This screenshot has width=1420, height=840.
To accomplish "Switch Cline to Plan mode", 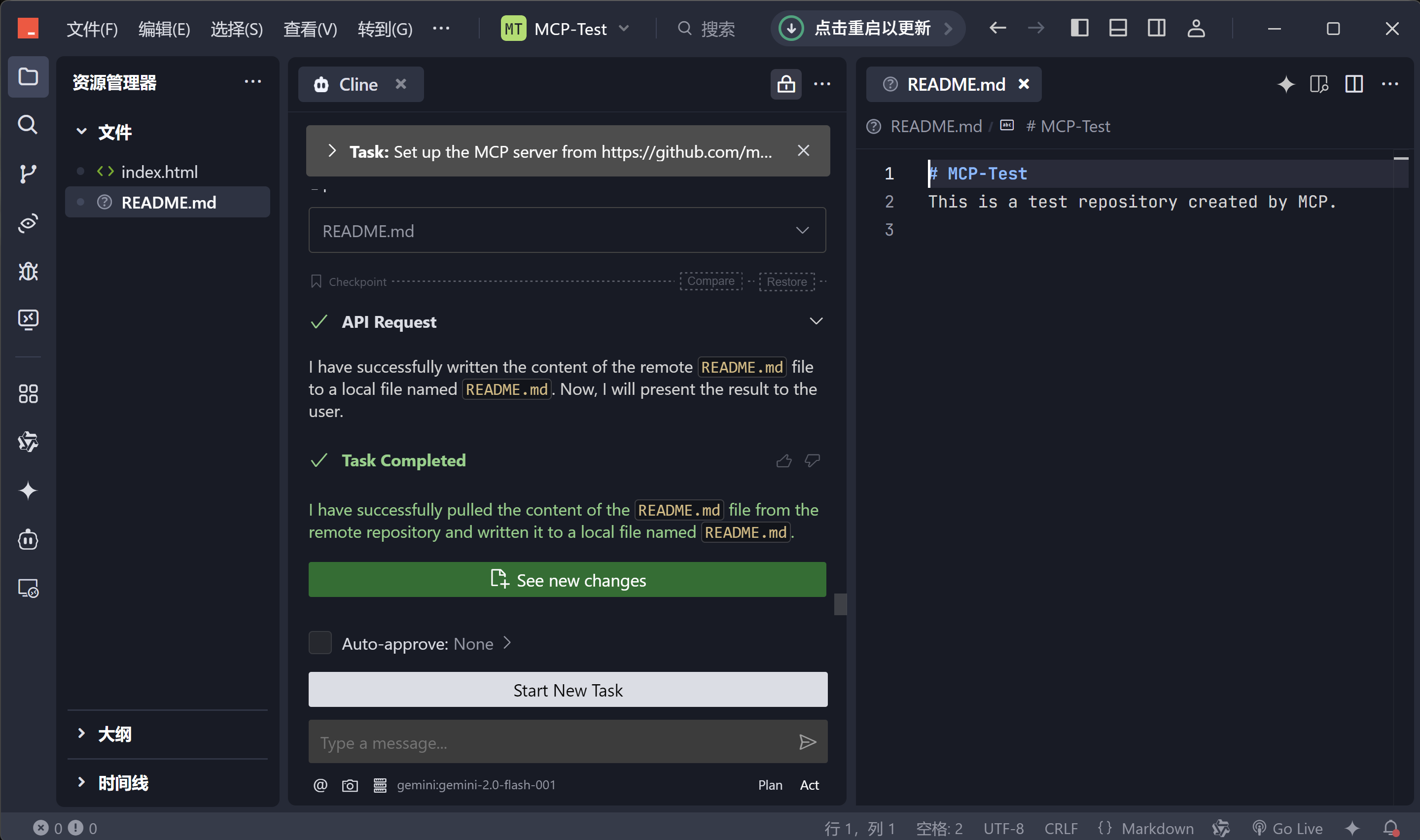I will 770,785.
